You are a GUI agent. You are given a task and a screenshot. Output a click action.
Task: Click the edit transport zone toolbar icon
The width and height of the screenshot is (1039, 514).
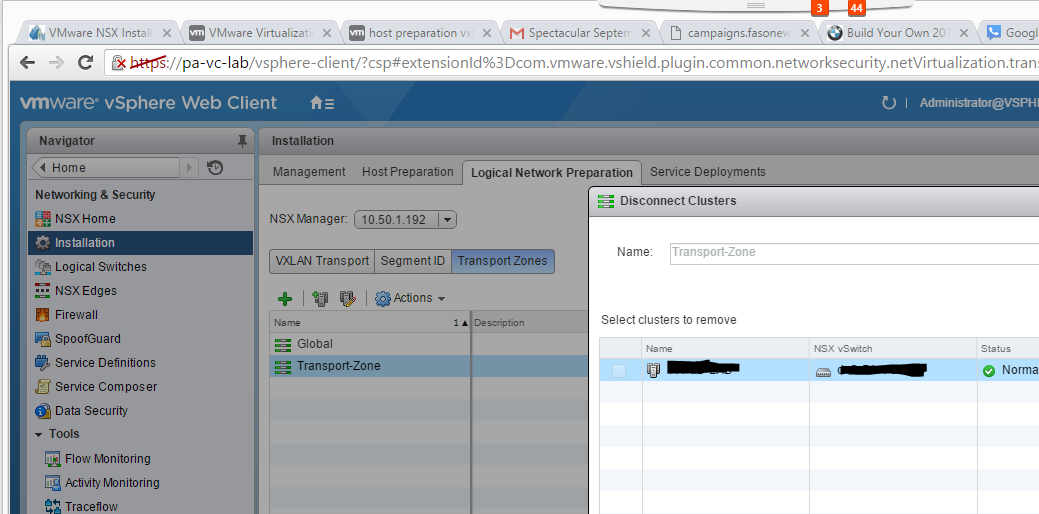point(348,299)
